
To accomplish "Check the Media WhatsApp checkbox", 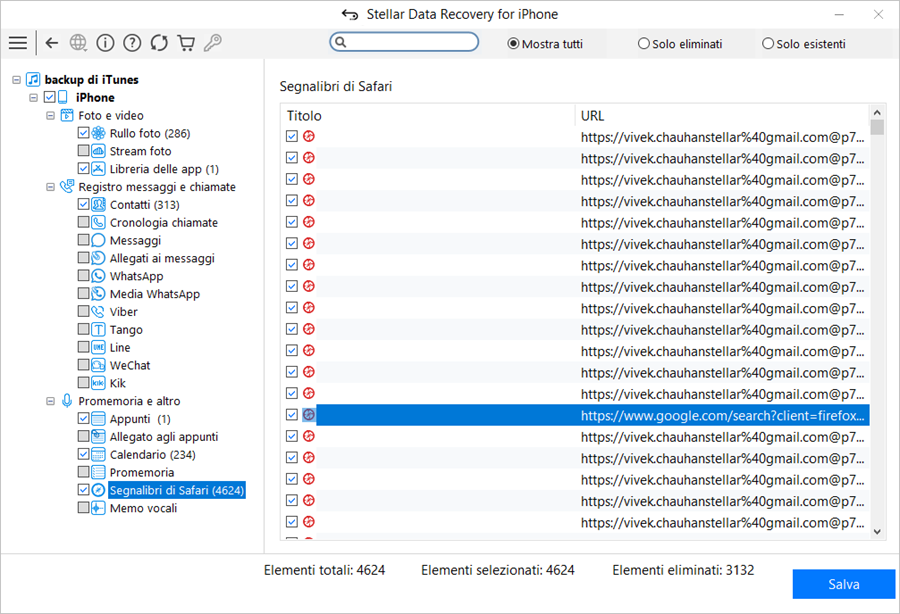I will (83, 294).
